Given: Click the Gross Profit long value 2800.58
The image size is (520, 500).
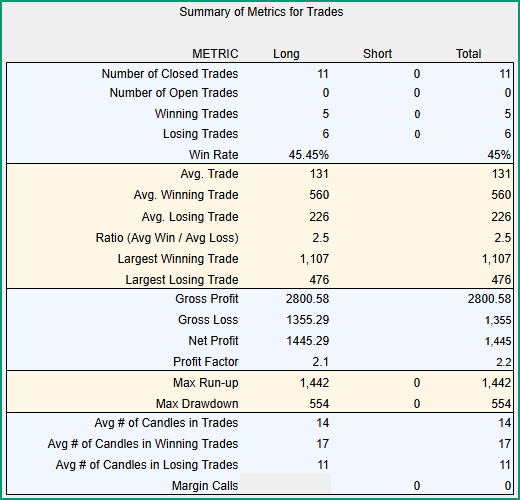Looking at the screenshot, I should click(307, 299).
